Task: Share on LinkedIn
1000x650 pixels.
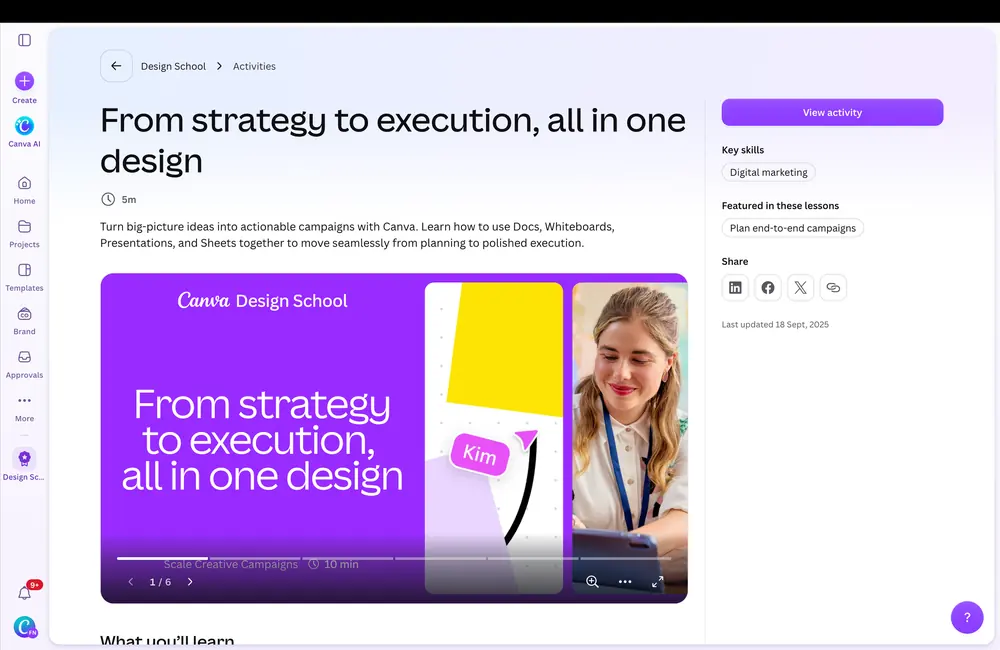Action: point(735,288)
